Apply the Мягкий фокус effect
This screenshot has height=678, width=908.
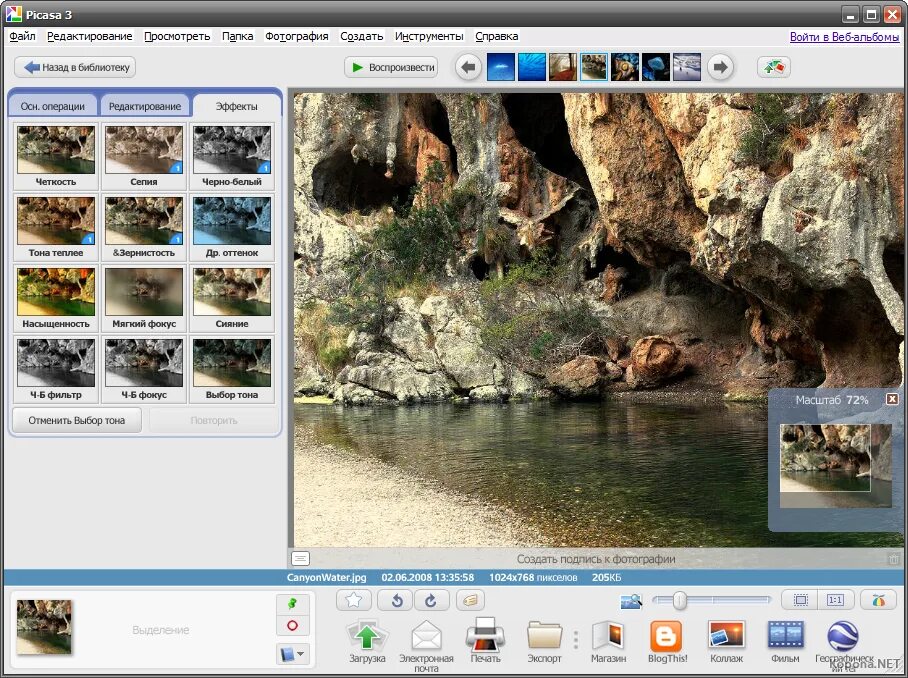(x=143, y=292)
